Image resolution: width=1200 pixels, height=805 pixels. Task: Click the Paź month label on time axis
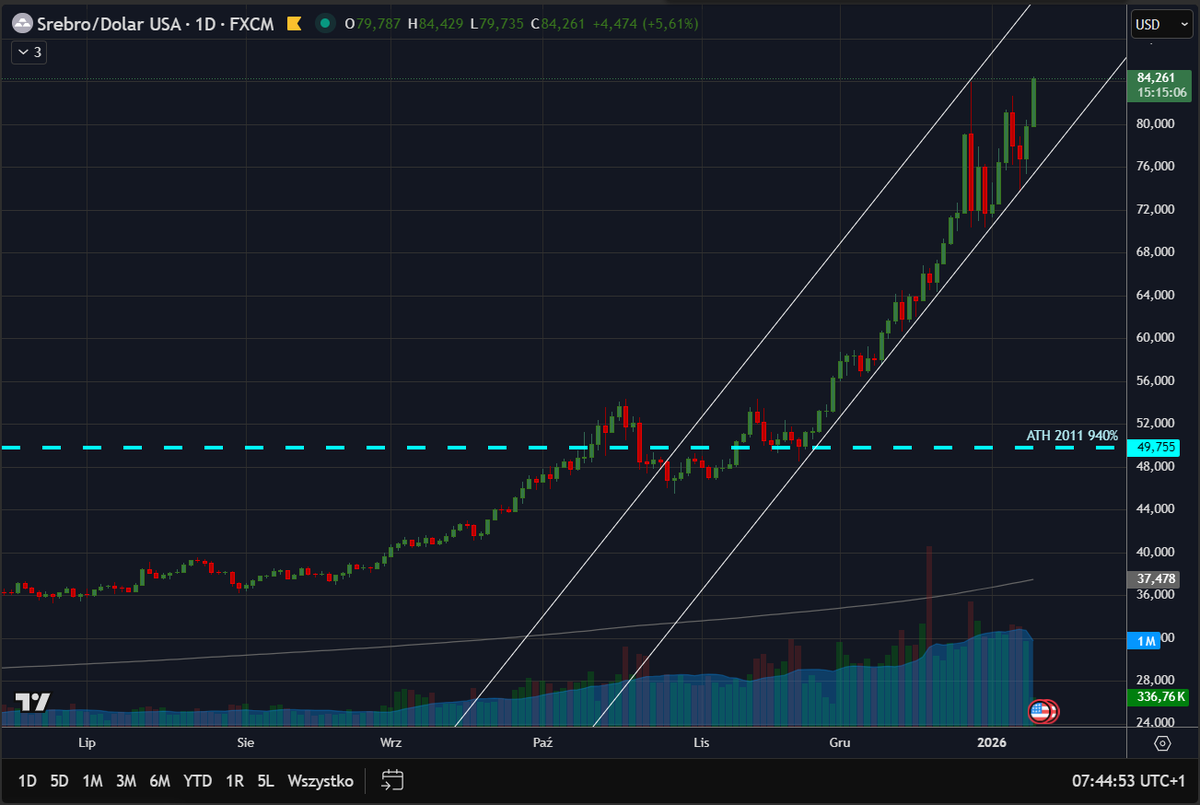543,743
